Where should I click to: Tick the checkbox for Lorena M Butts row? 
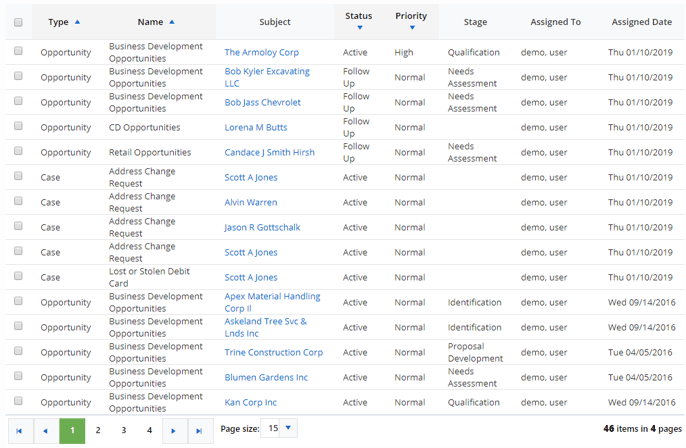(x=18, y=126)
